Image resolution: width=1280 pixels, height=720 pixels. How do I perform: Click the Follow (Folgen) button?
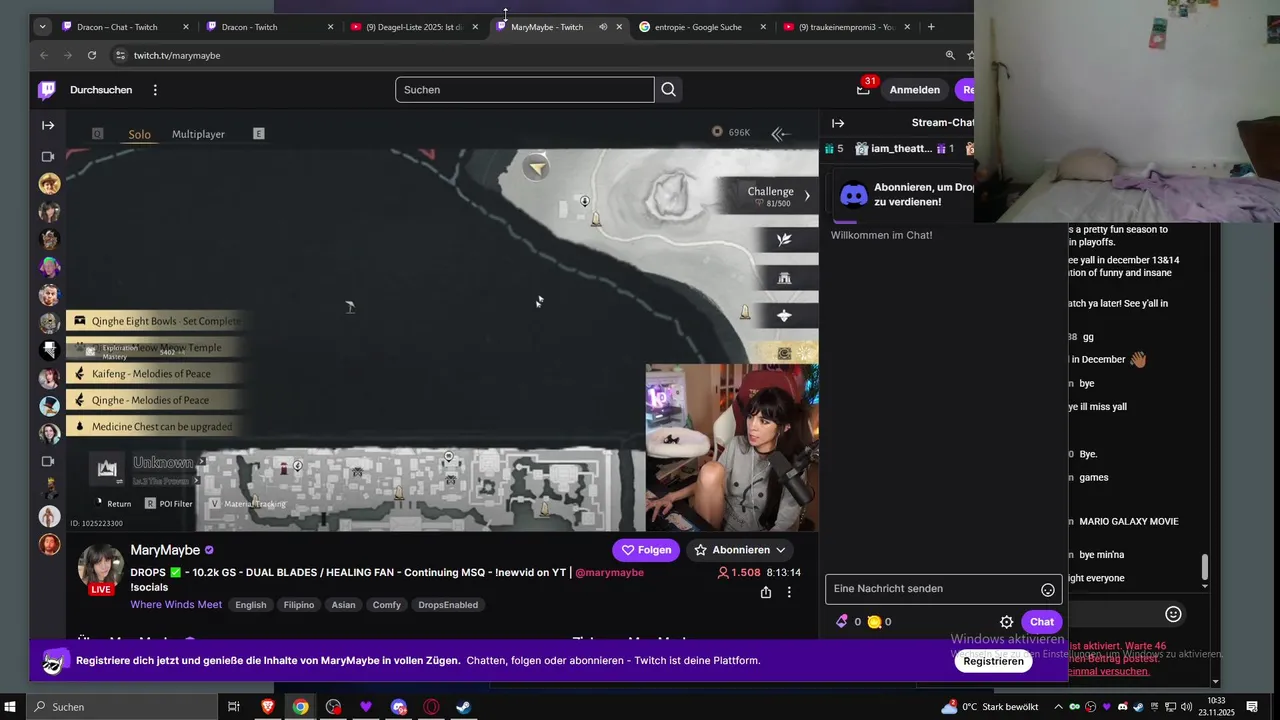pos(646,550)
